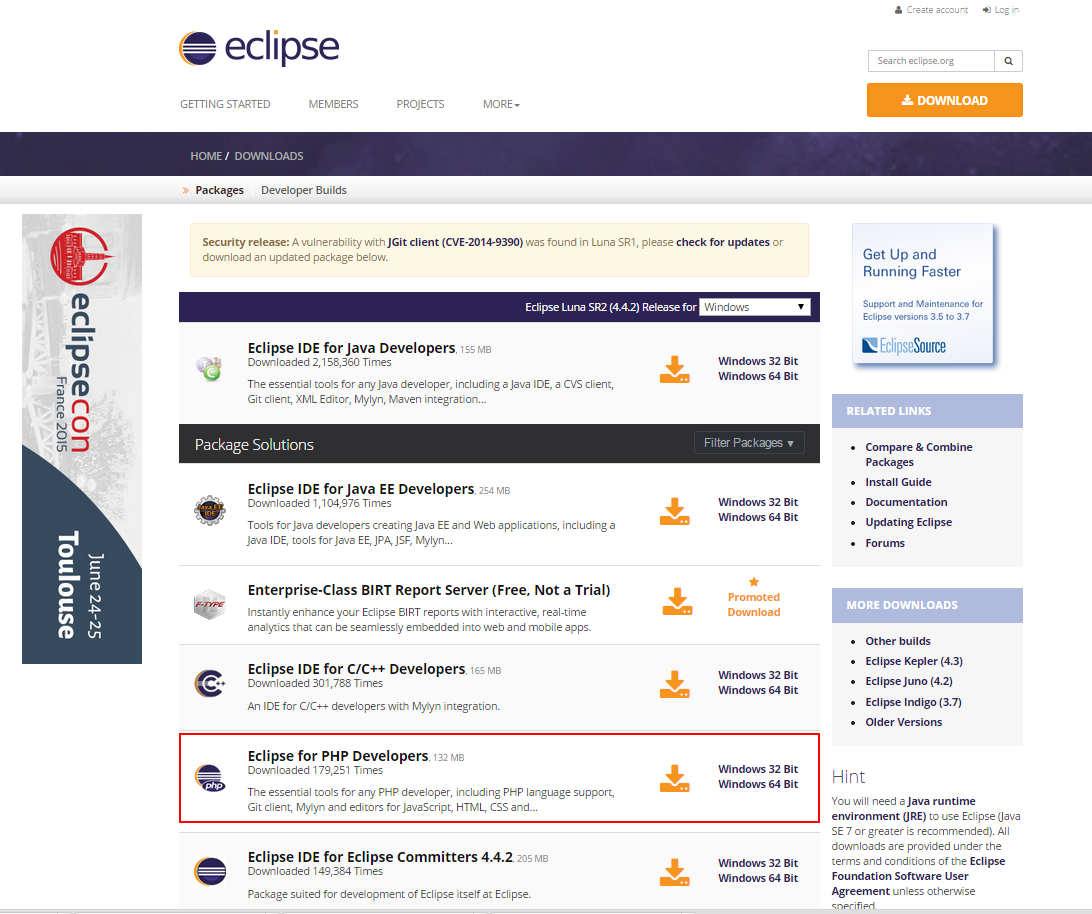Viewport: 1092px width, 914px height.
Task: Click download arrow for Eclipse Committers
Action: pos(674,872)
